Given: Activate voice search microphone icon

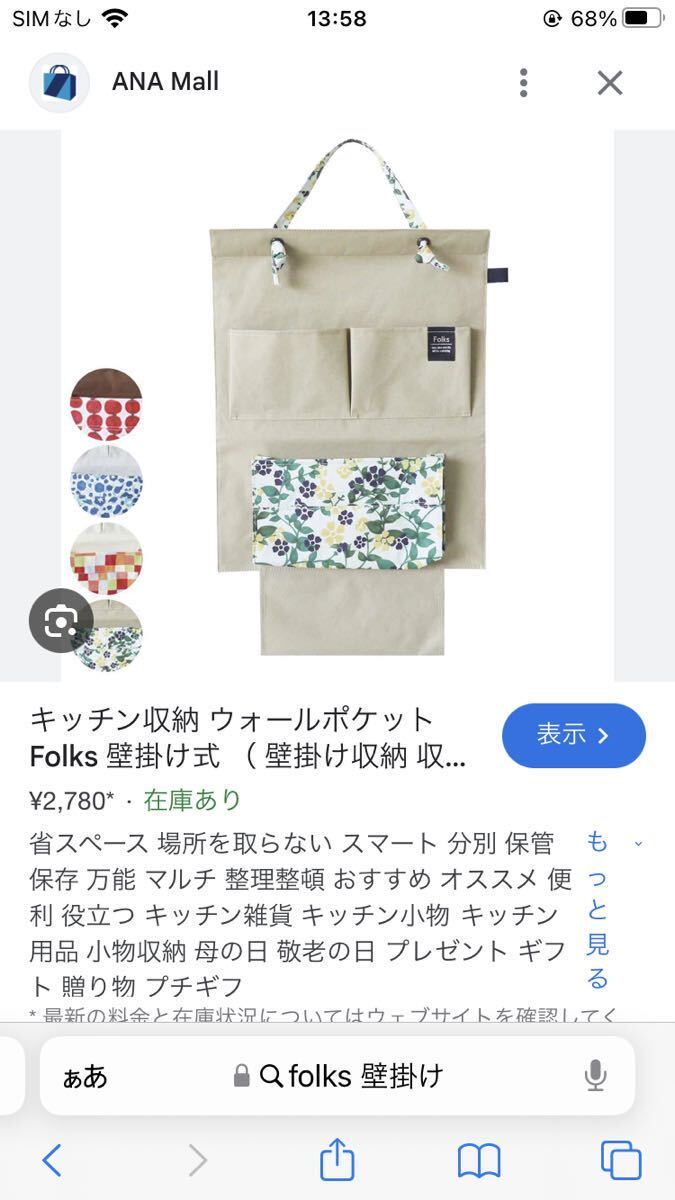Looking at the screenshot, I should 595,1076.
